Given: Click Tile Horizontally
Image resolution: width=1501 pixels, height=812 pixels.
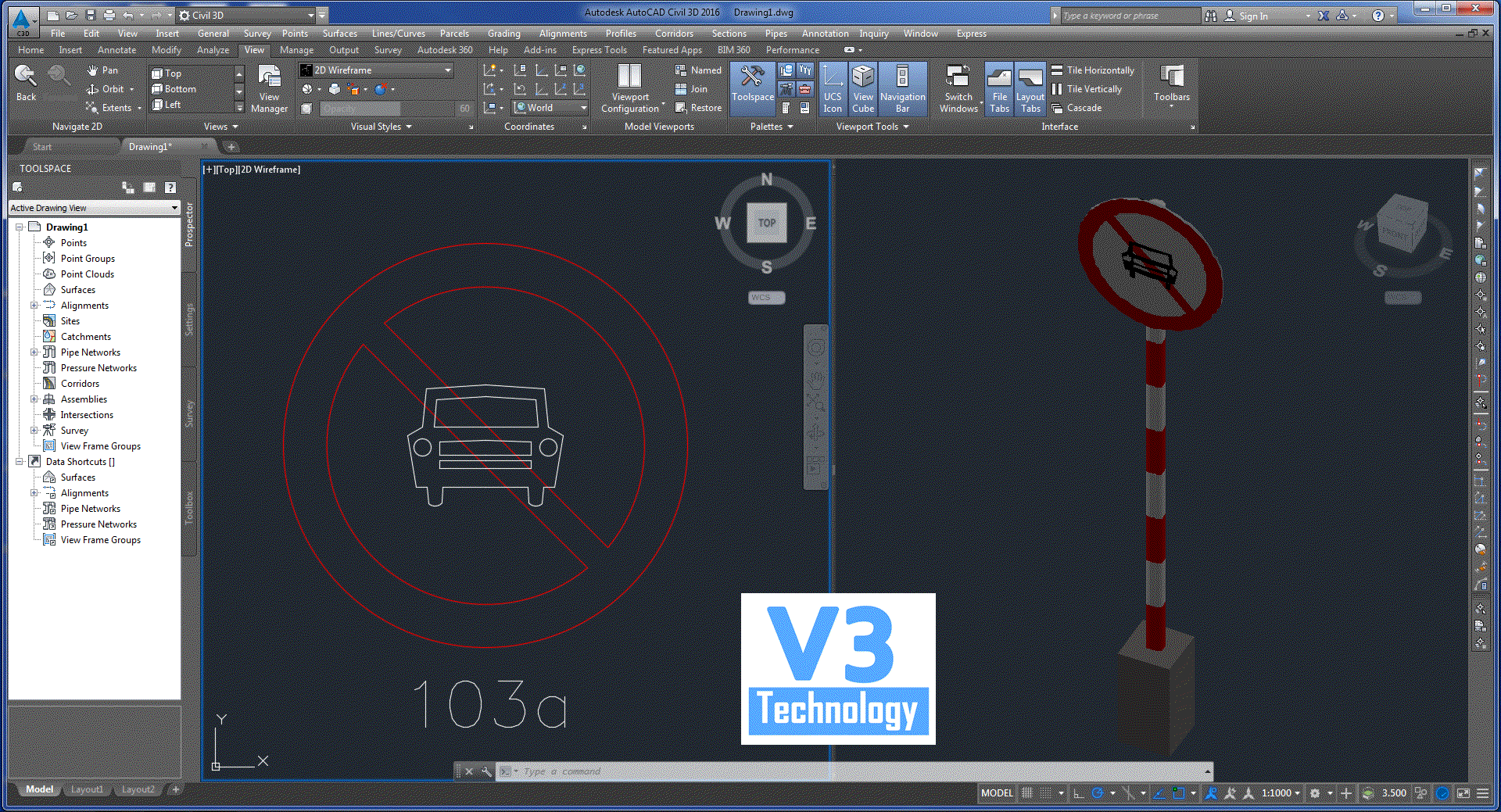Looking at the screenshot, I should [x=1093, y=70].
